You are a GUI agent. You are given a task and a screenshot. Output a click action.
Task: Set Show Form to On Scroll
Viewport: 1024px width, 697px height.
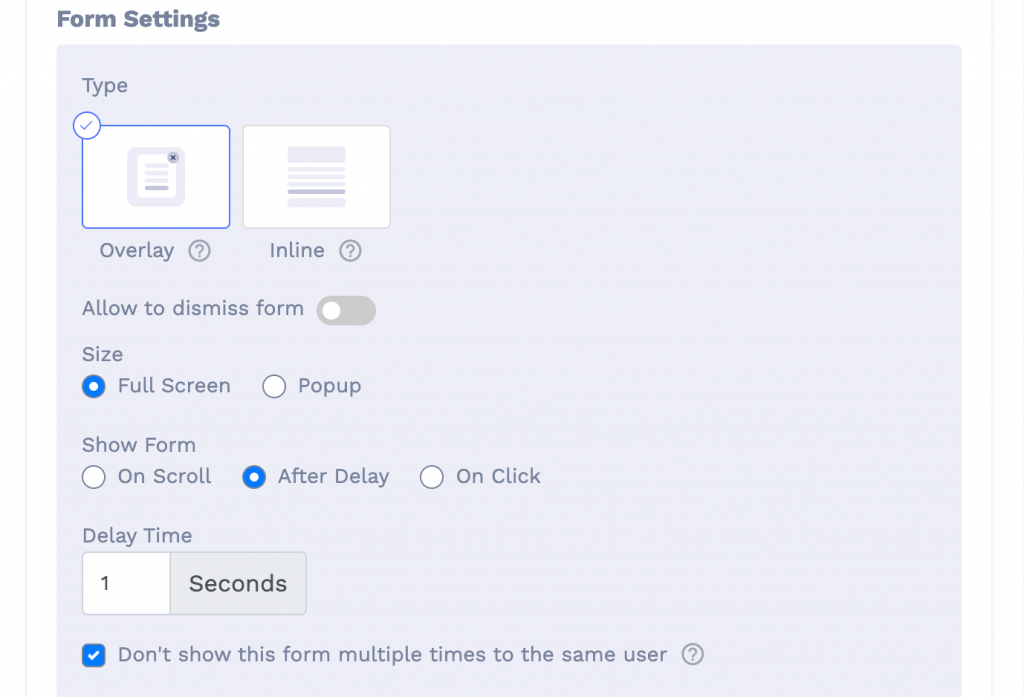[93, 477]
